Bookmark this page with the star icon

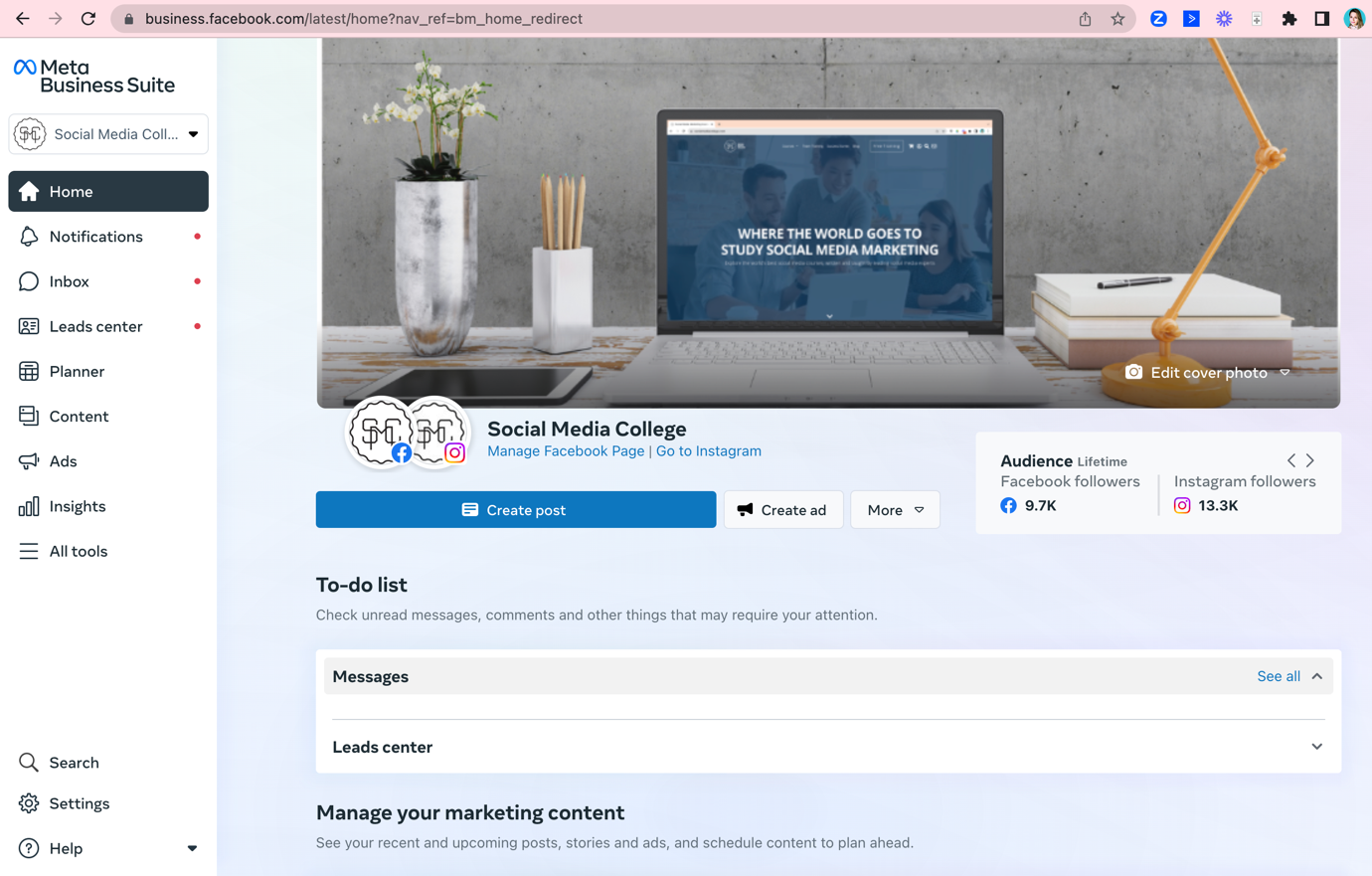[1117, 19]
